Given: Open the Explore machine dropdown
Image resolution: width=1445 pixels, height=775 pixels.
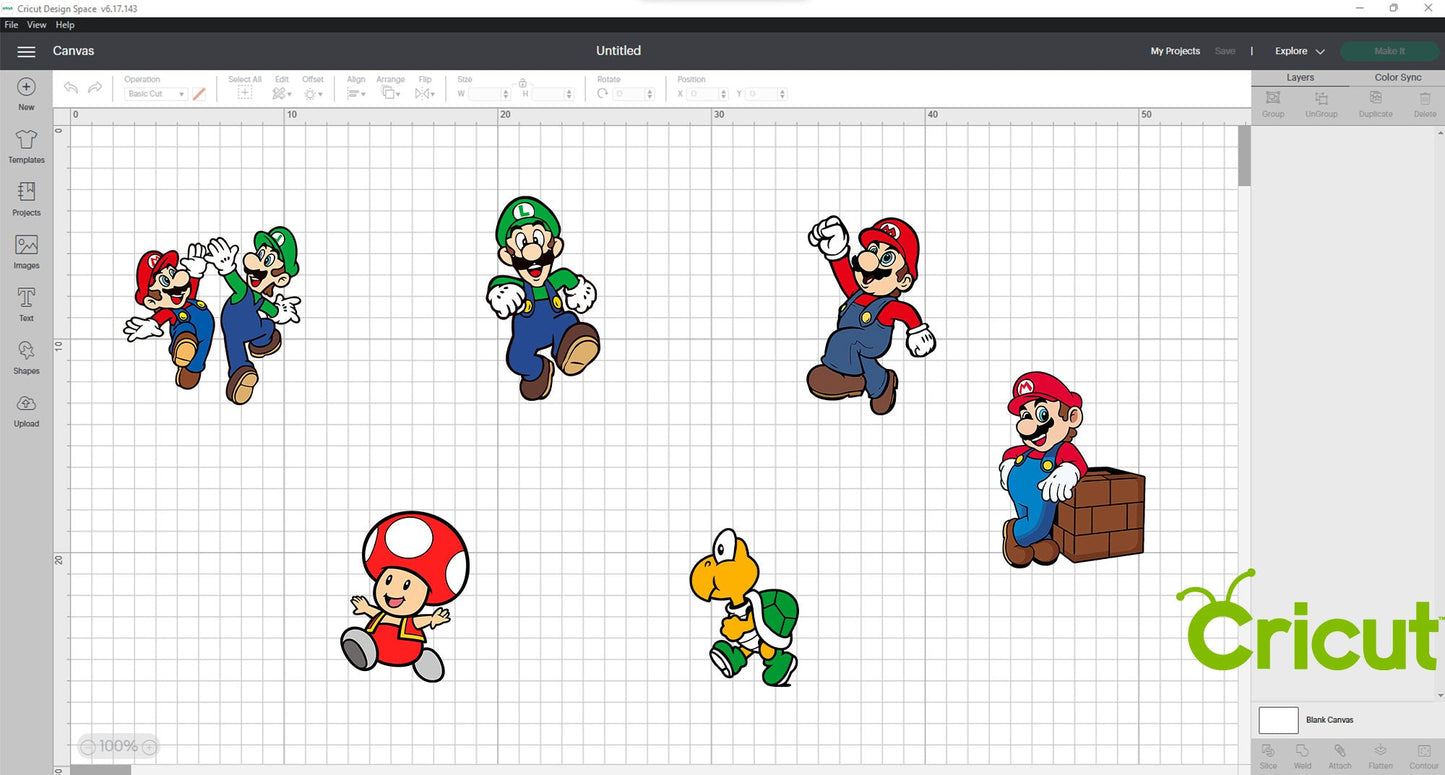Looking at the screenshot, I should click(x=1299, y=51).
